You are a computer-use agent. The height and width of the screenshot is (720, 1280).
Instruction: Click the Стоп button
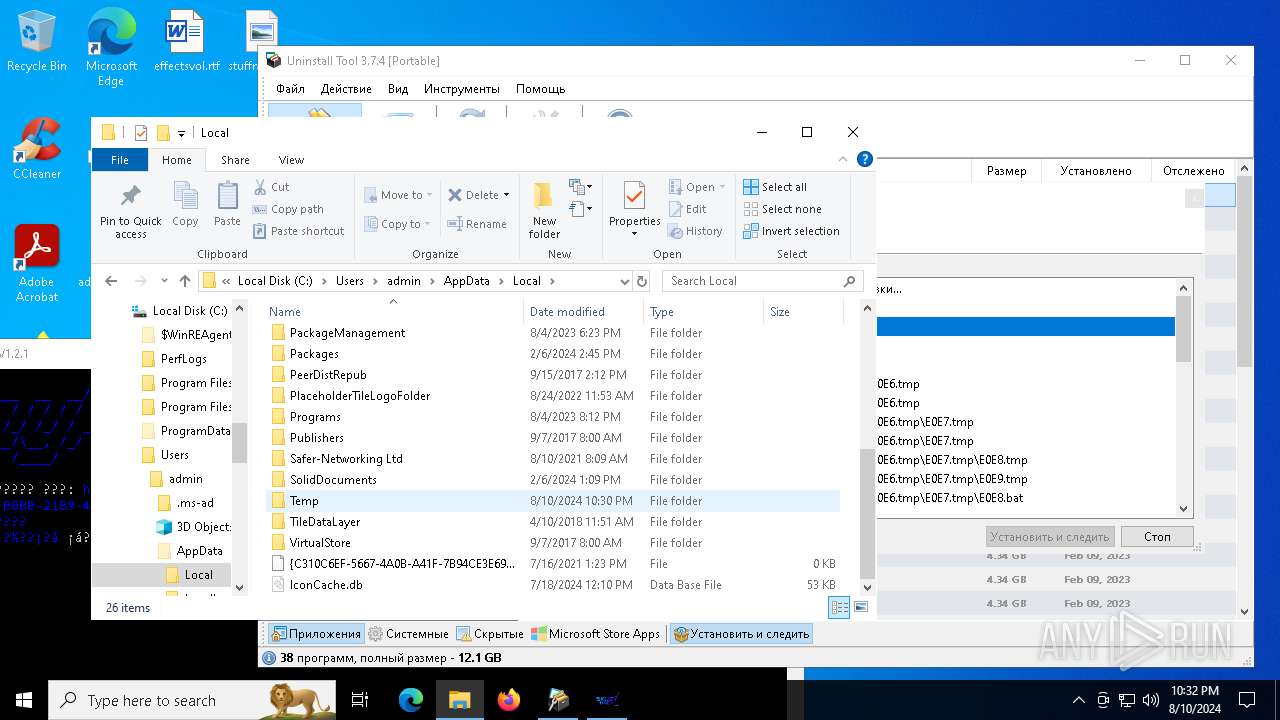[x=1157, y=537]
